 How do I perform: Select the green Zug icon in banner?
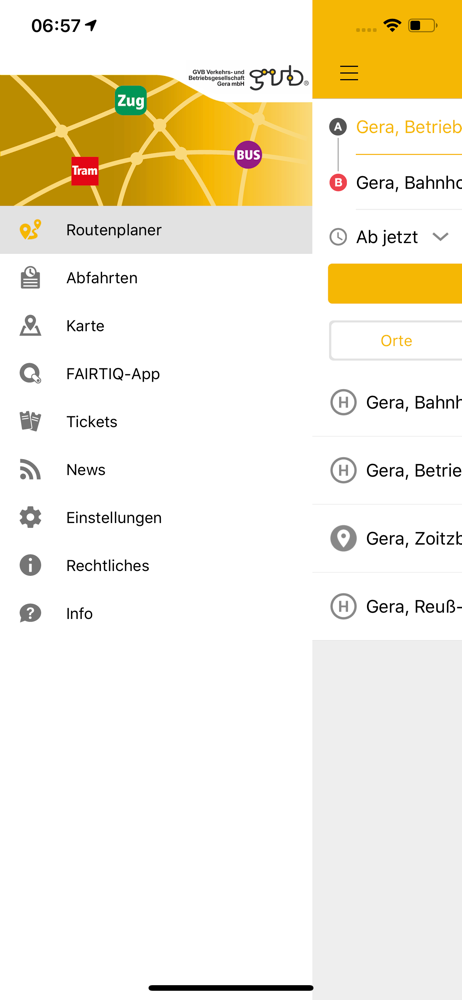[x=131, y=101]
